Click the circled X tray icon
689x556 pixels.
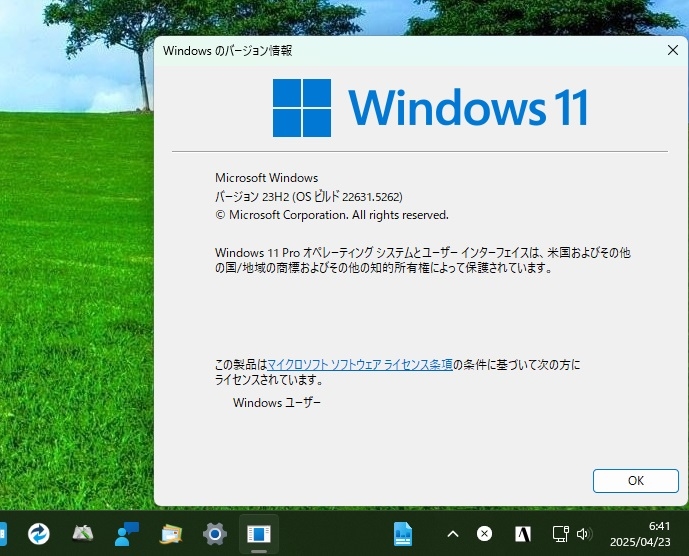click(485, 534)
